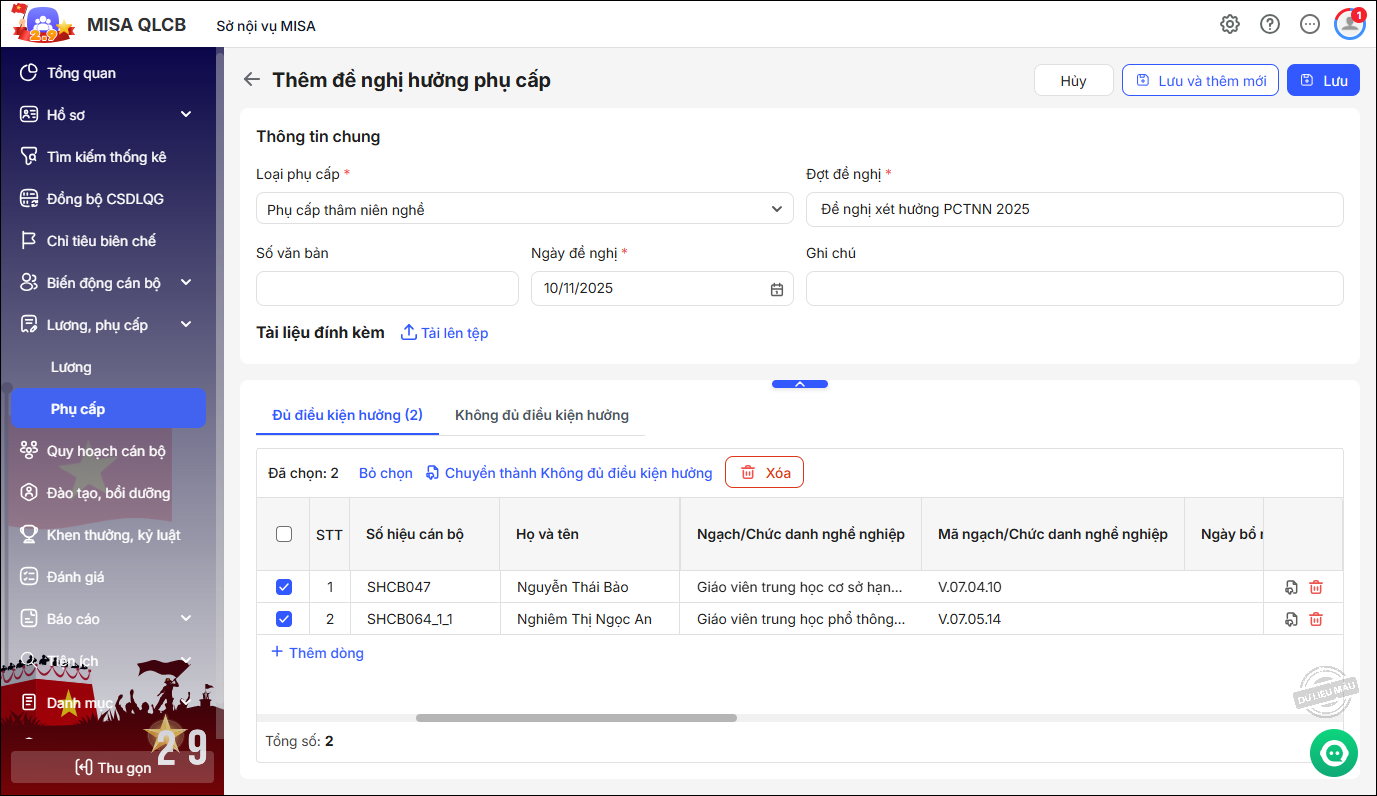Image resolution: width=1377 pixels, height=796 pixels.
Task: Delete row for Nguyễn Thái Bảo
Action: [x=1316, y=587]
